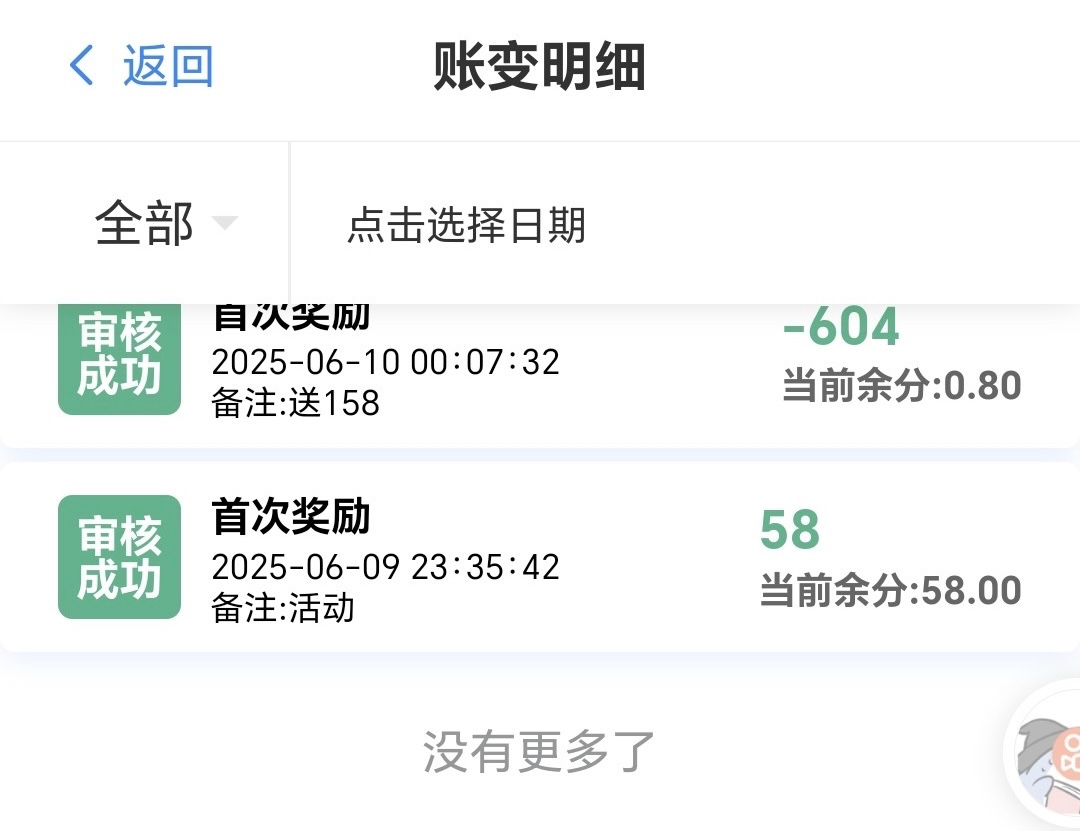Click the "当前余分:0.80" balance text

pos(901,385)
